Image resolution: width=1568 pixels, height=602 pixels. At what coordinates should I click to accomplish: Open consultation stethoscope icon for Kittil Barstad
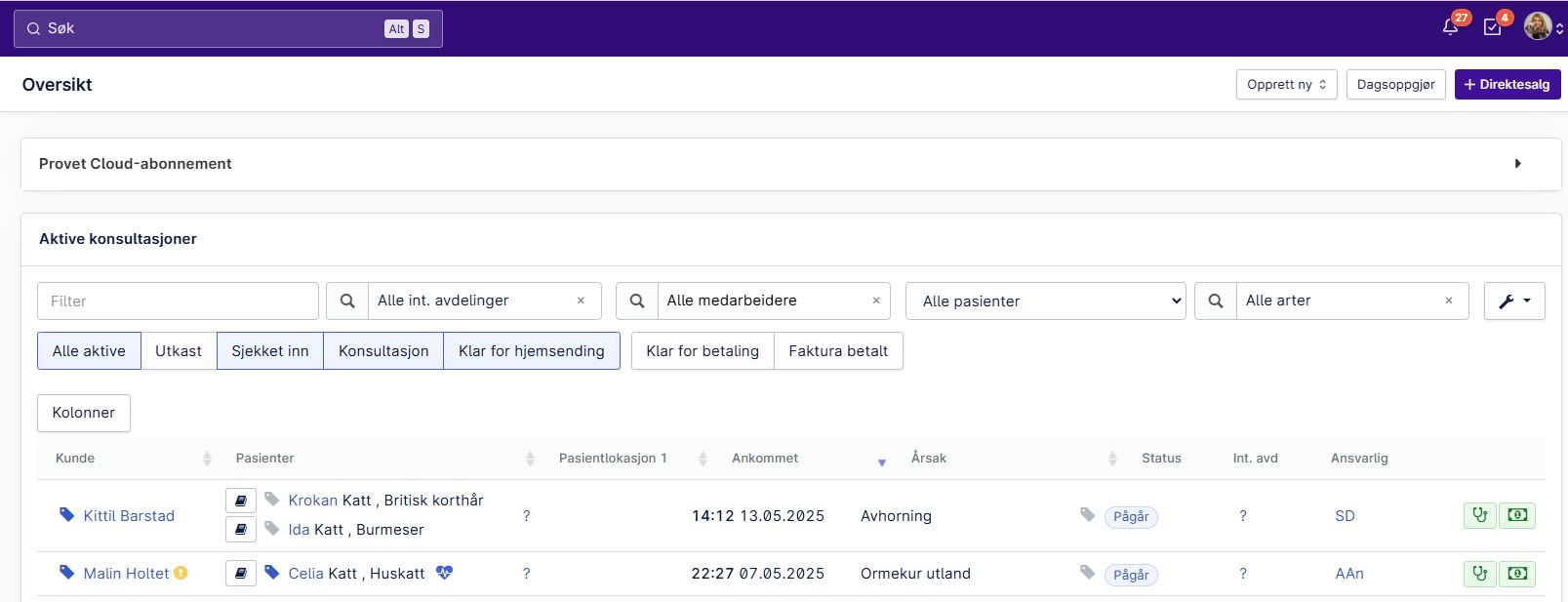[1480, 515]
